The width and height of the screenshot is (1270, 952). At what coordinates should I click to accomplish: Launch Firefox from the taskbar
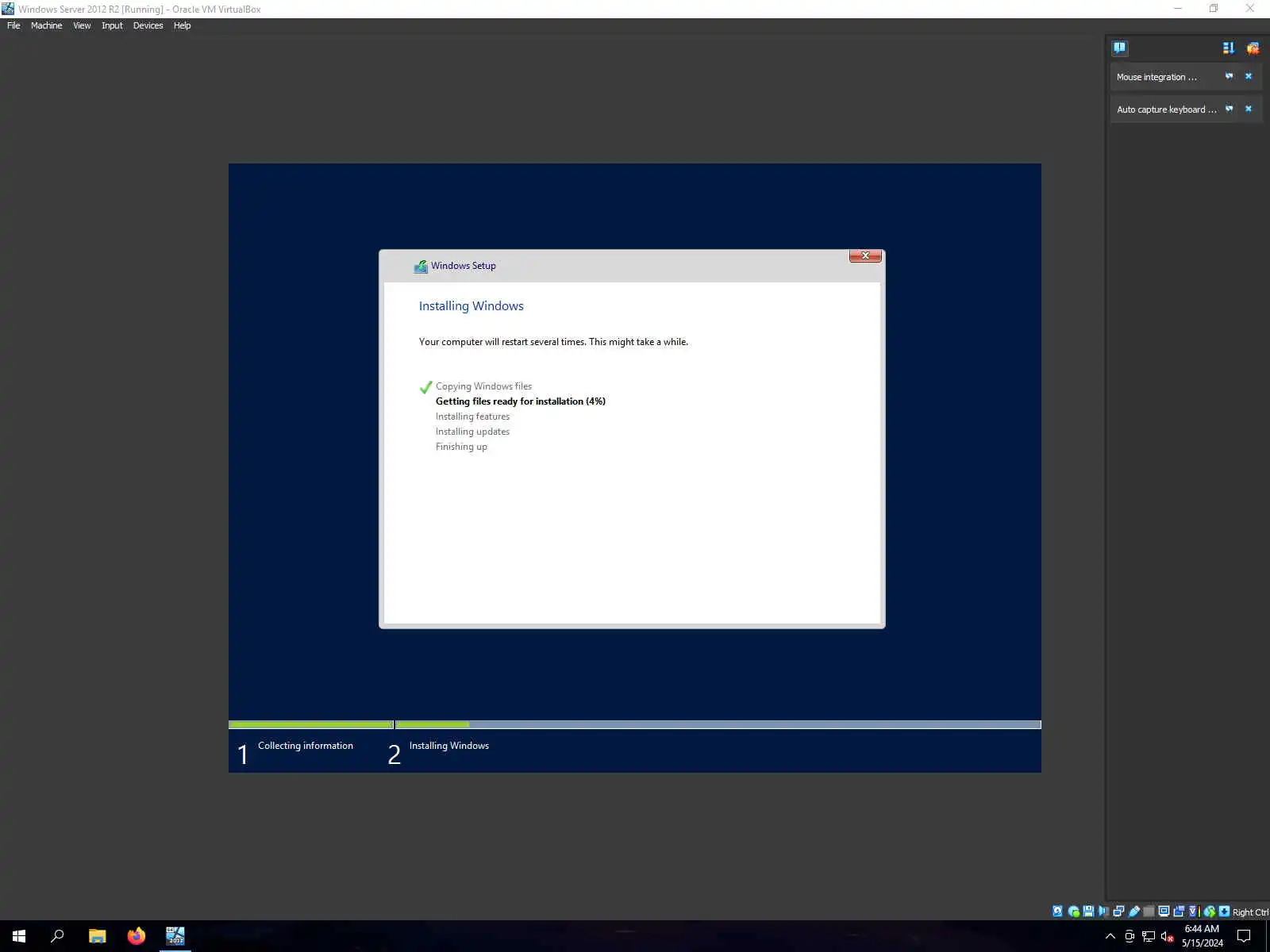coord(137,936)
